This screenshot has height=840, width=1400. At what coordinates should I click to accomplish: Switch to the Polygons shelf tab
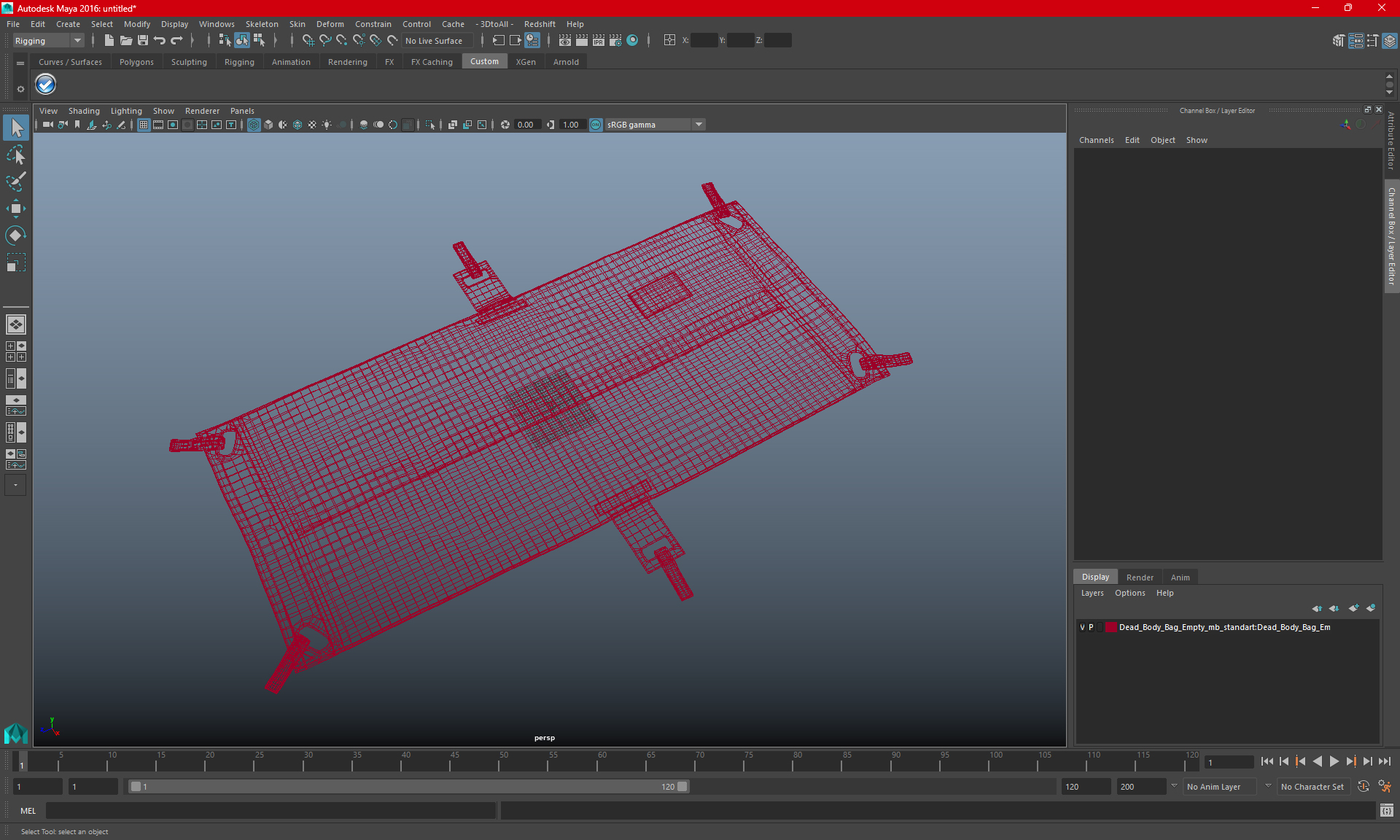[x=136, y=62]
